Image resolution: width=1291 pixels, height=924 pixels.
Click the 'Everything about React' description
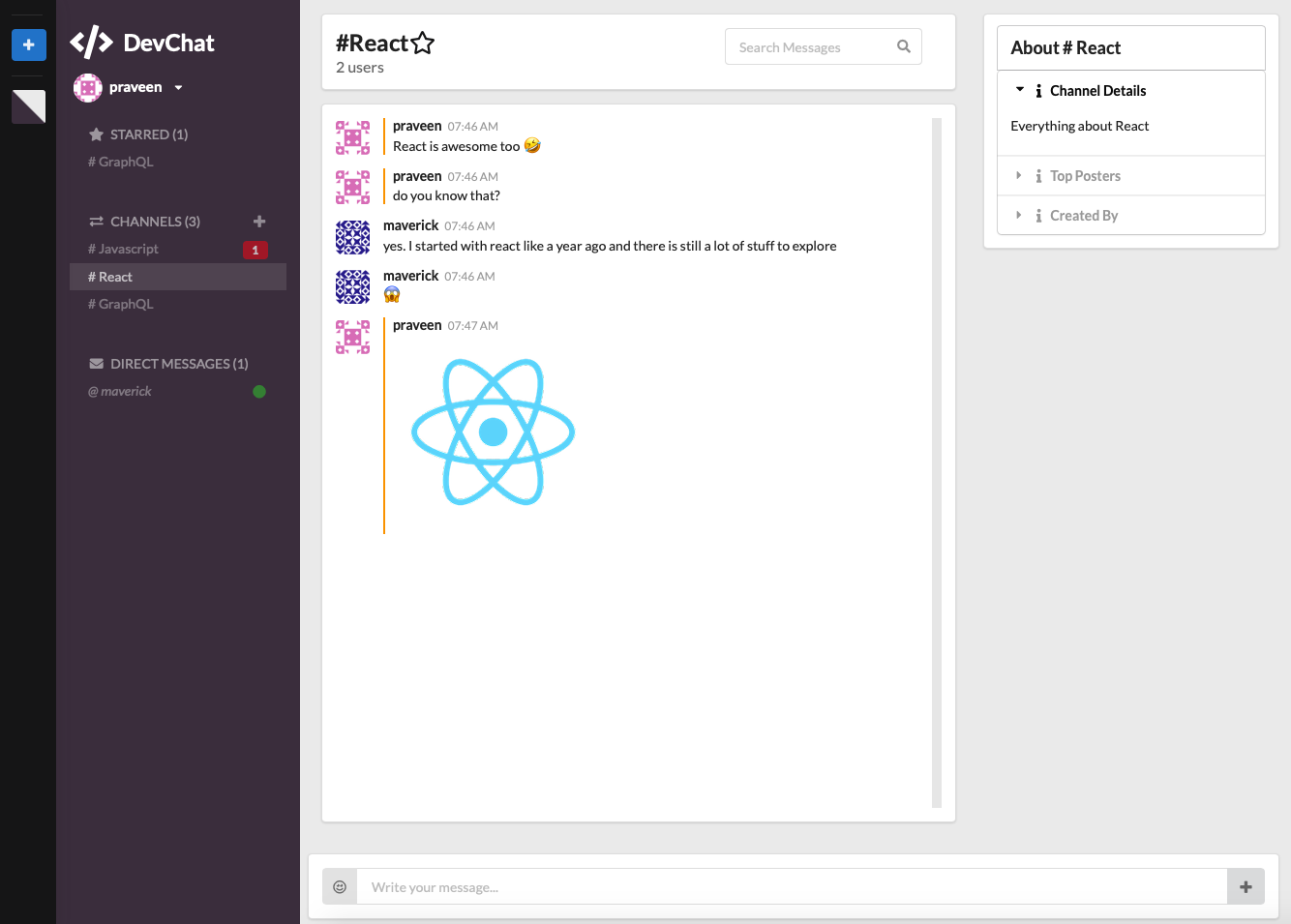tap(1080, 126)
